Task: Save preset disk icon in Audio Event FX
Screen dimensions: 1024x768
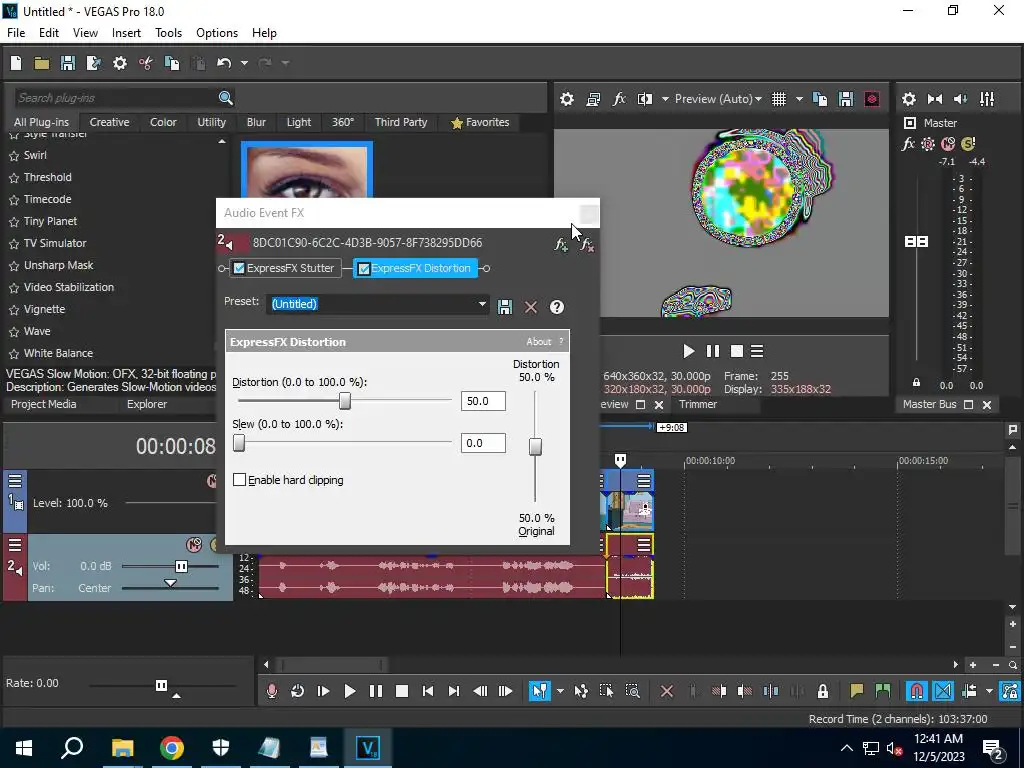Action: coord(505,307)
